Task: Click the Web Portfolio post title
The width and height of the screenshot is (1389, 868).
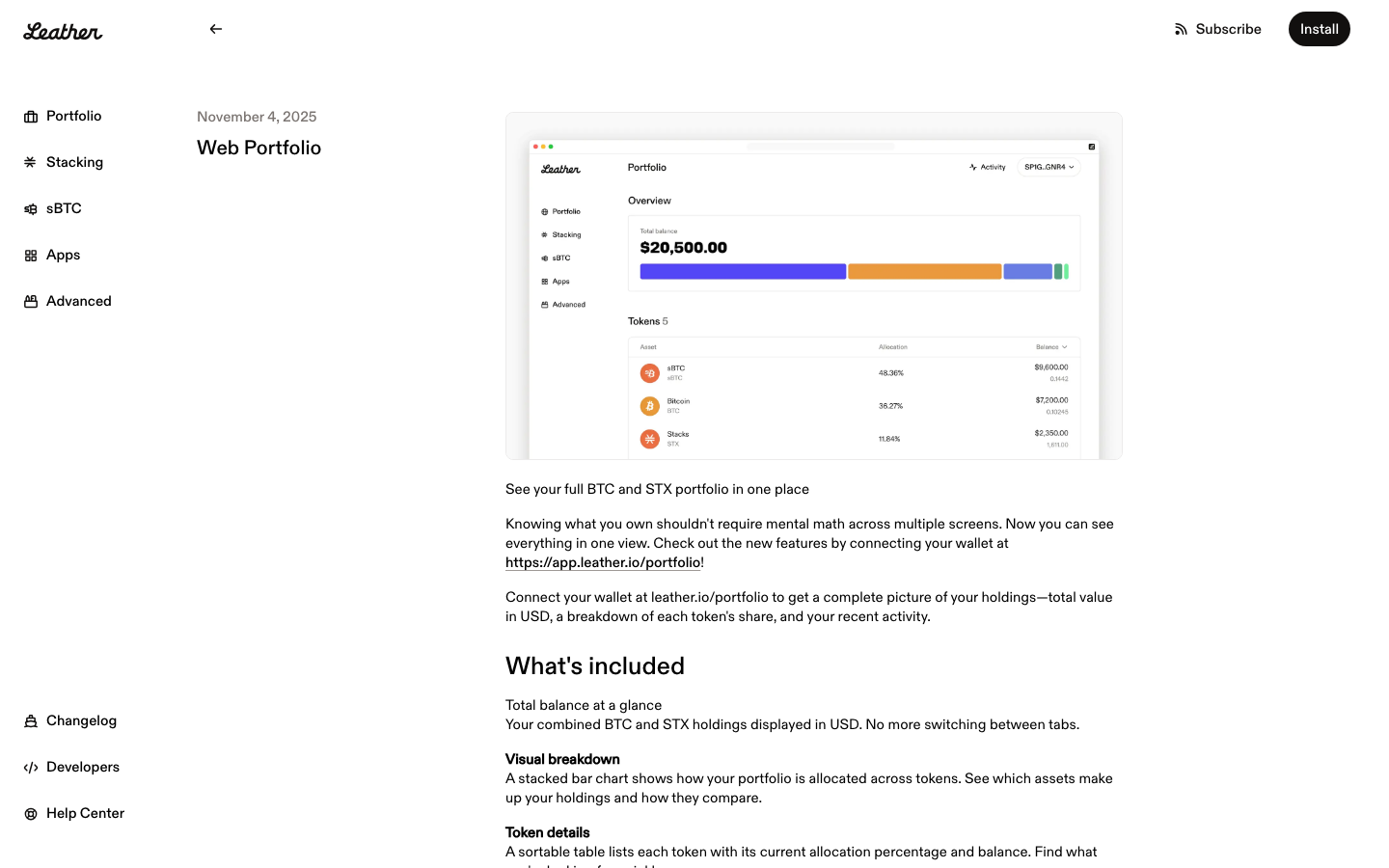Action: (x=259, y=148)
